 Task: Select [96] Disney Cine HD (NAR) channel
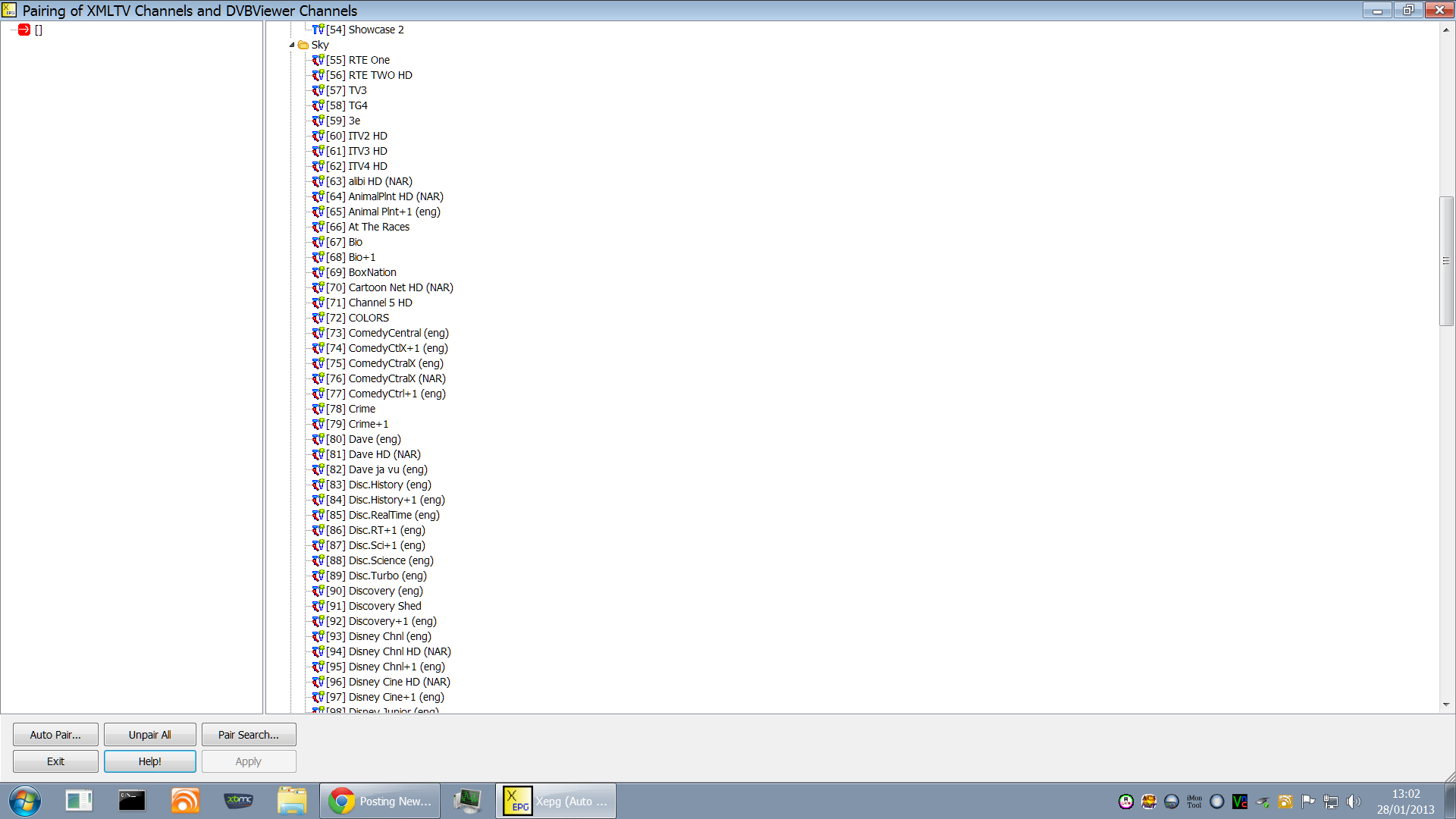coord(388,682)
